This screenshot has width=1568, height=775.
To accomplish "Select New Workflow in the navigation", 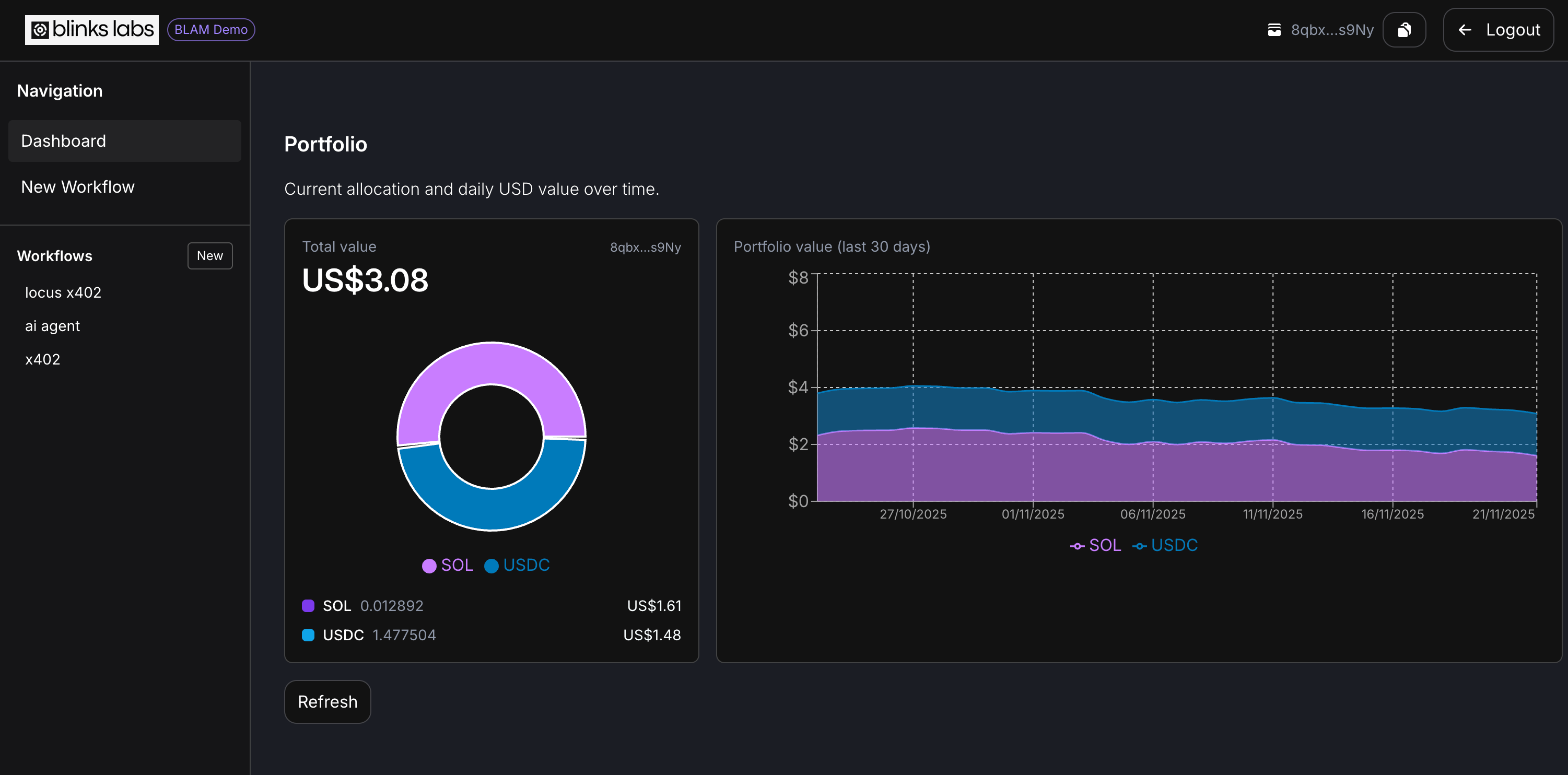I will pyautogui.click(x=78, y=187).
